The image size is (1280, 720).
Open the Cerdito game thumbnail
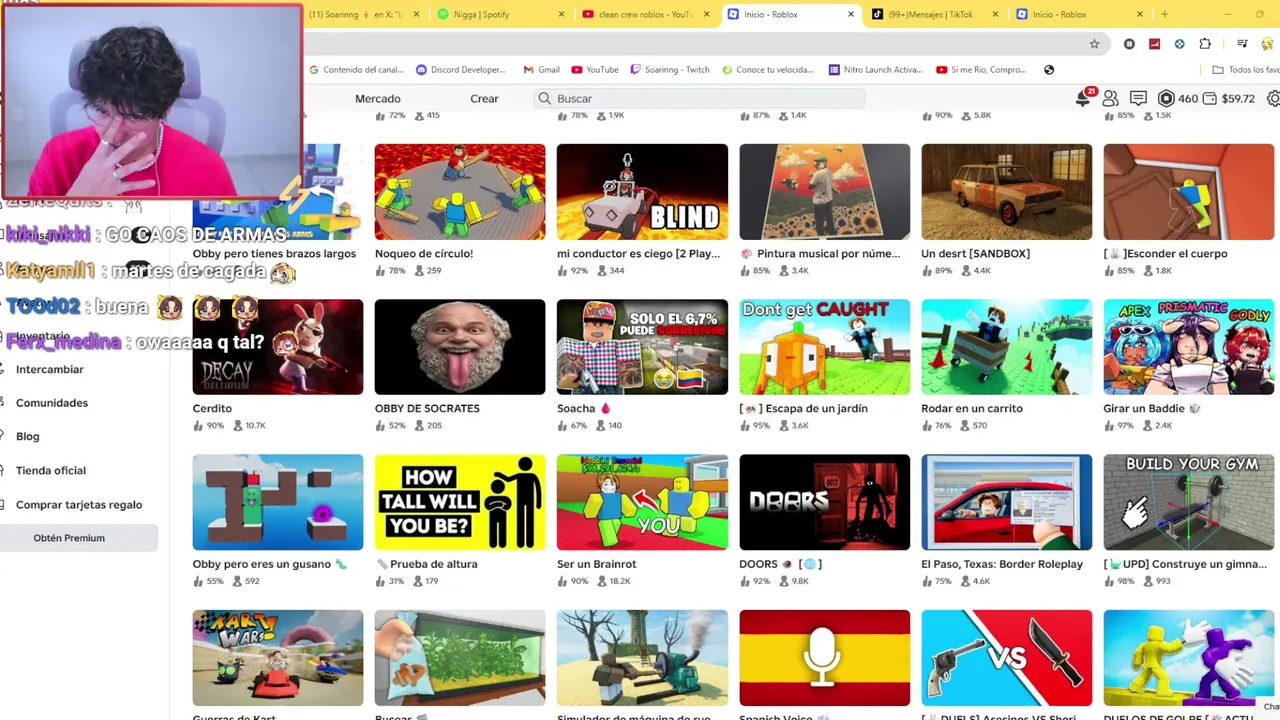coord(278,347)
